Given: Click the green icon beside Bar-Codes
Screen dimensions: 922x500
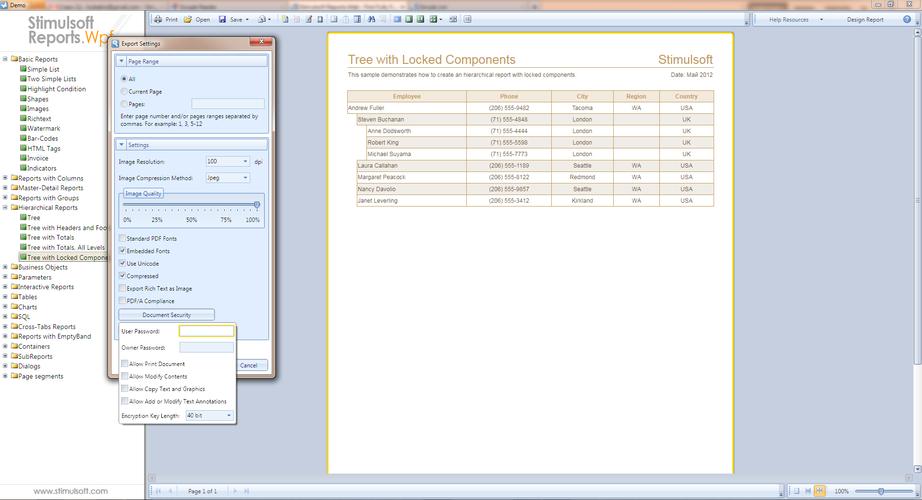Looking at the screenshot, I should coord(24,138).
